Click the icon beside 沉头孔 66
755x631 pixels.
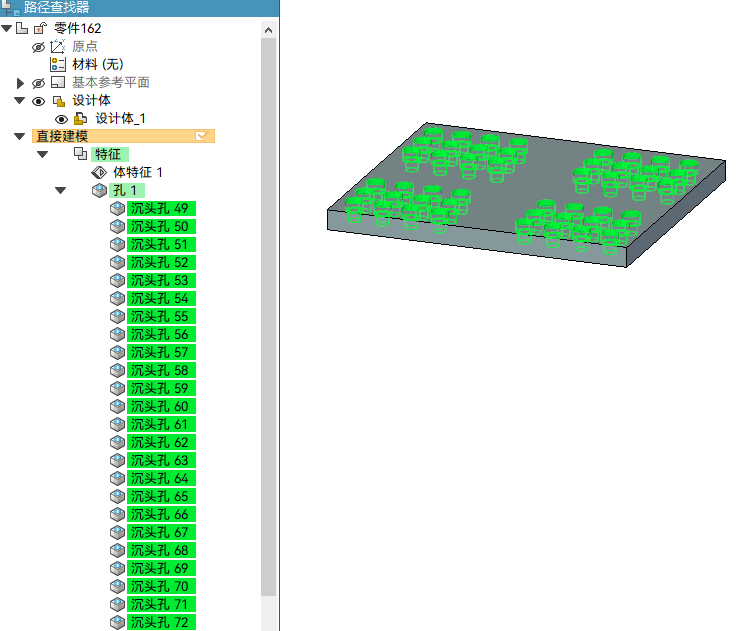tap(117, 514)
